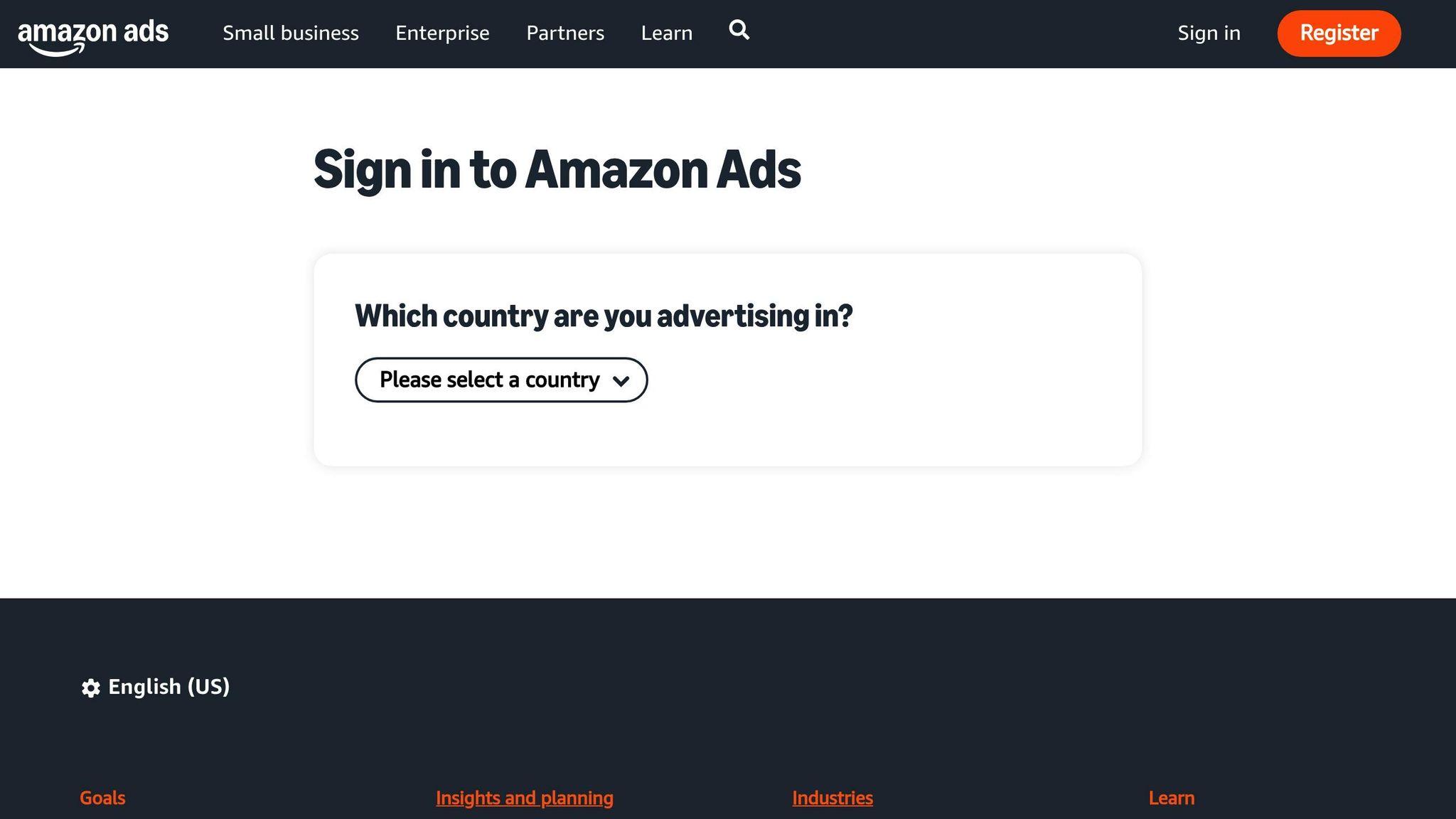This screenshot has width=1456, height=819.
Task: Open Learn in the footer section
Action: (x=1171, y=798)
